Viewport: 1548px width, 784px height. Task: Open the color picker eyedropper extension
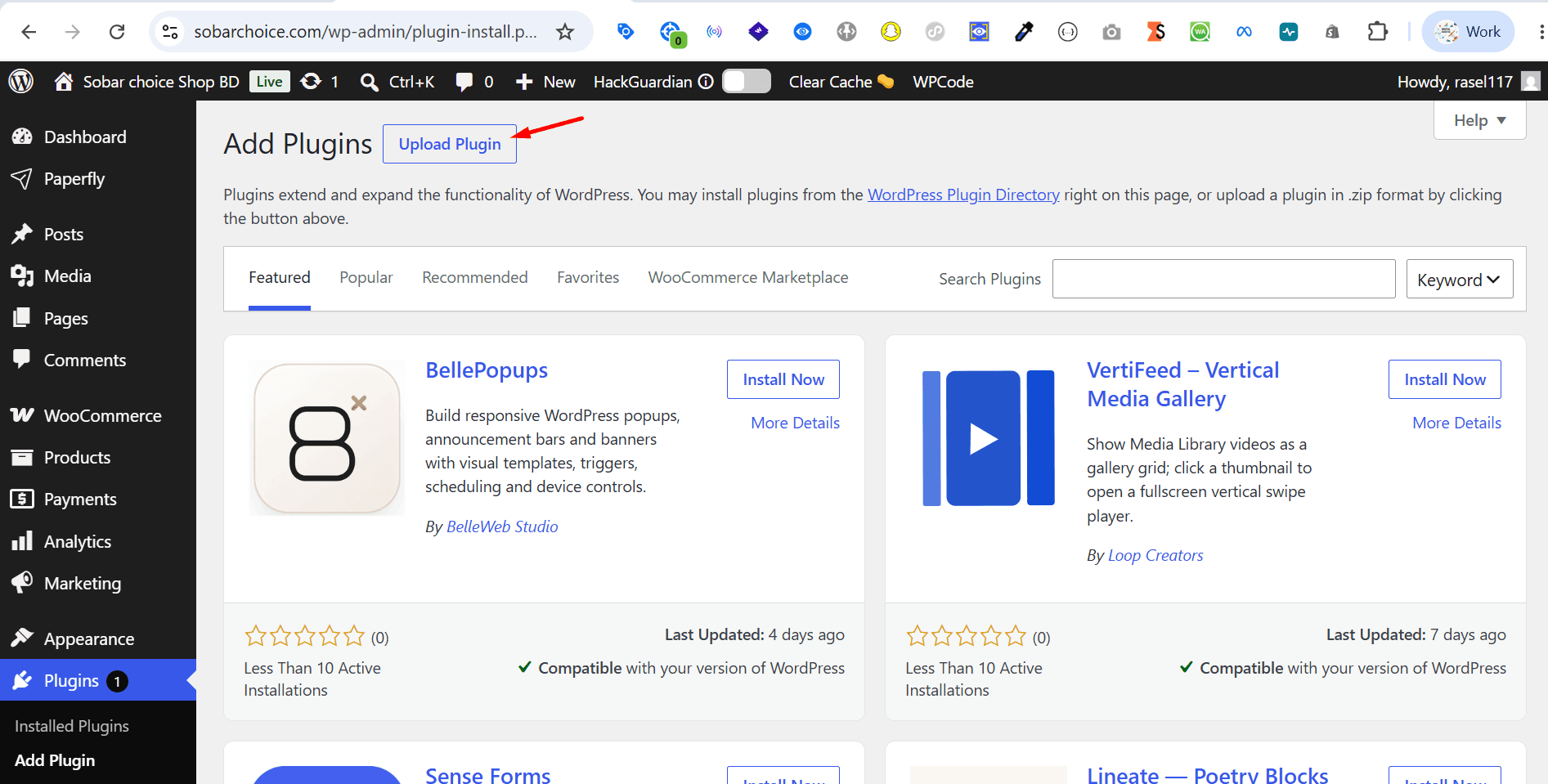pos(1023,32)
